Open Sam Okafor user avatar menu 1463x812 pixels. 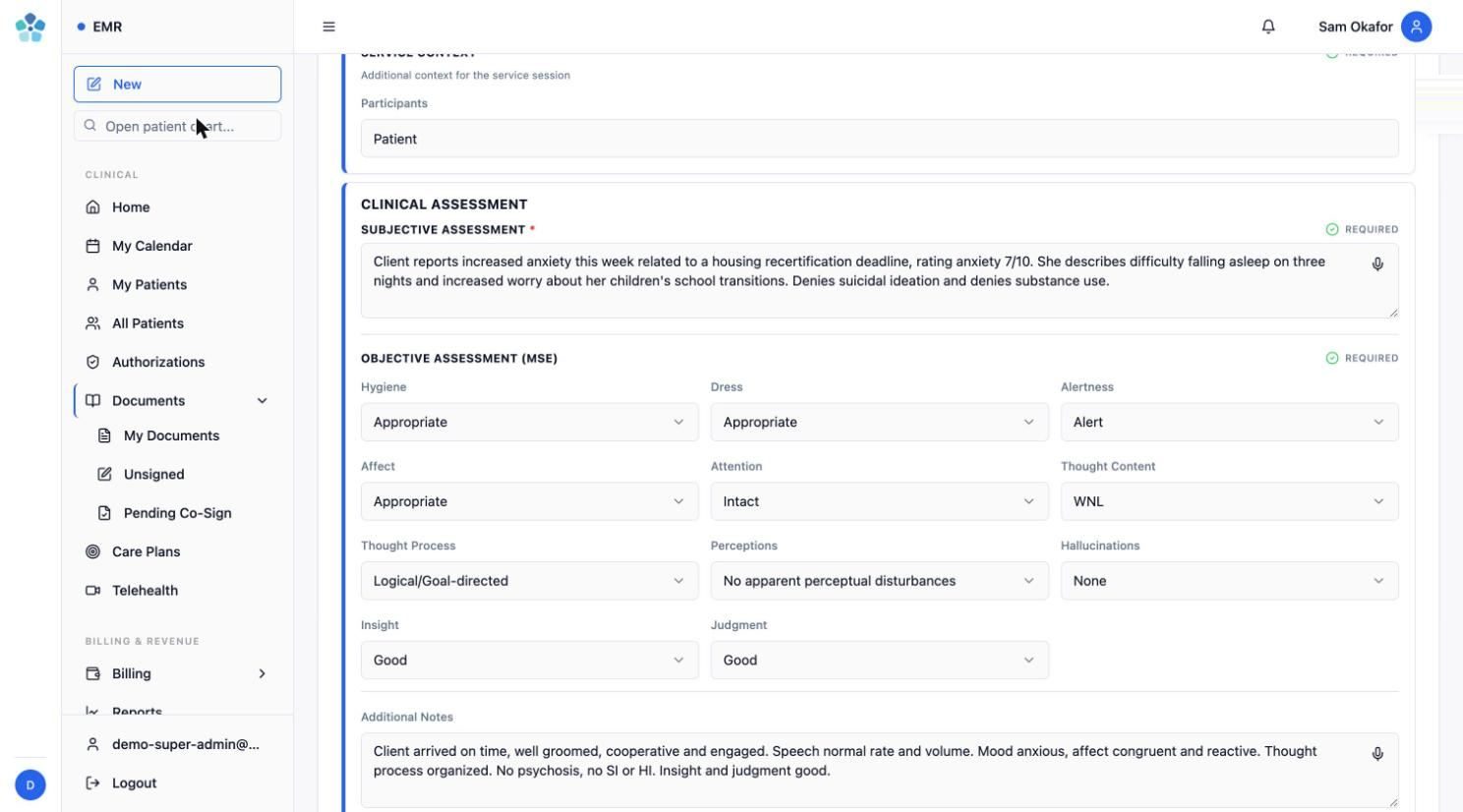pyautogui.click(x=1416, y=27)
